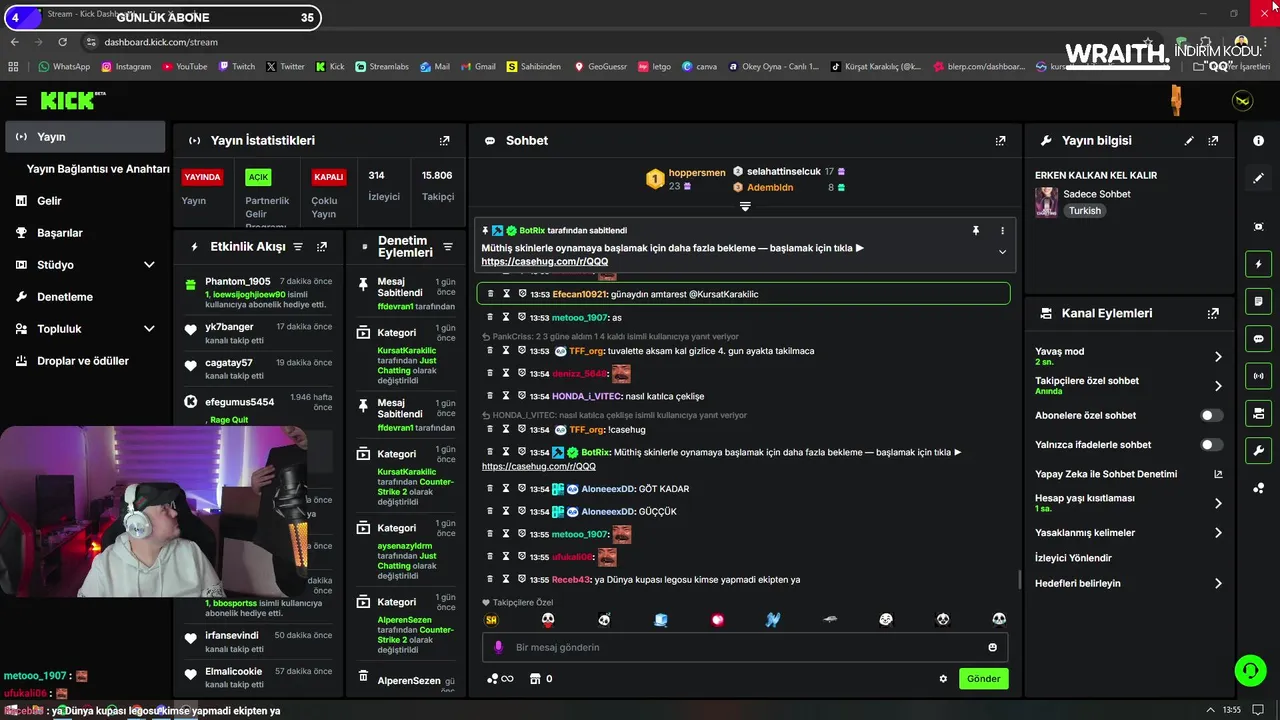Click the wrench icon in right sidebar
Image resolution: width=1280 pixels, height=720 pixels.
coord(1258,450)
